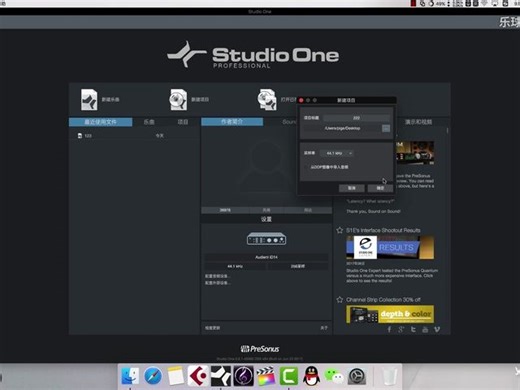This screenshot has height=390, width=520.
Task: Click the New Project disc icon
Action: click(178, 99)
